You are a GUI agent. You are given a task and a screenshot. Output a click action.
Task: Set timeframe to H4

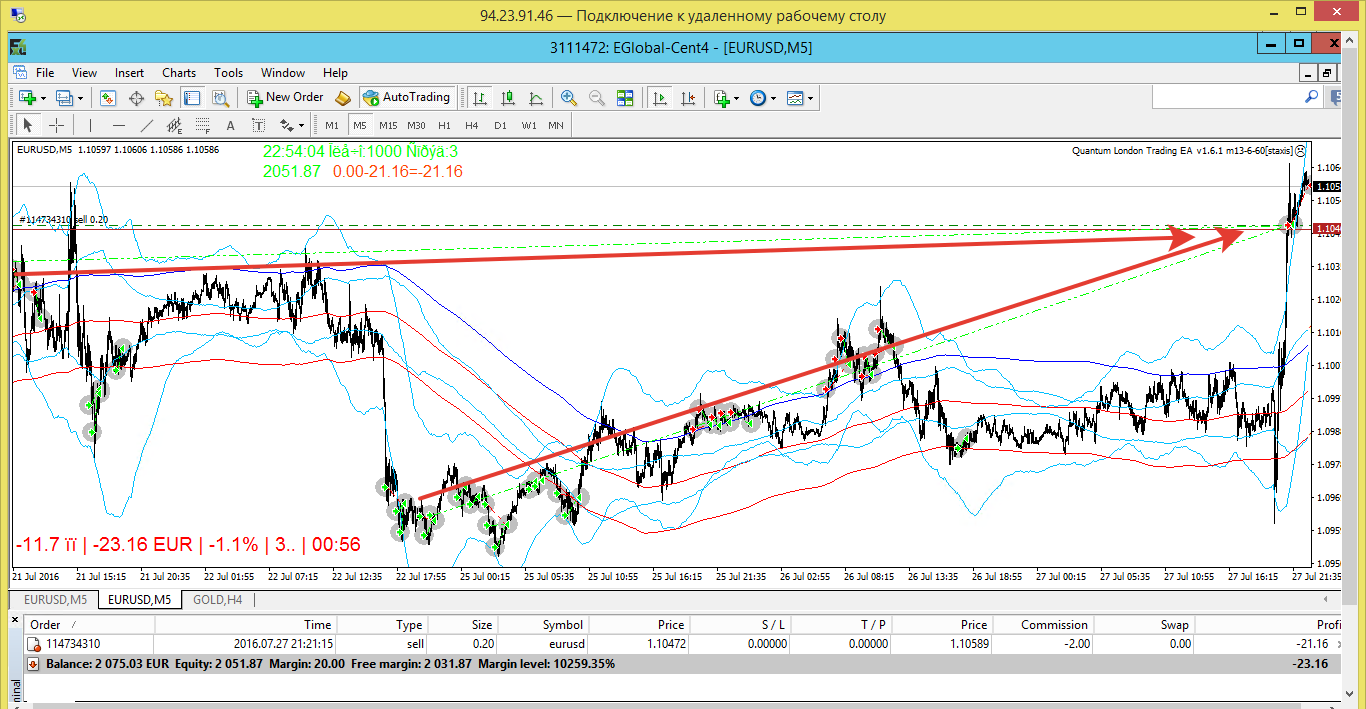pos(472,125)
